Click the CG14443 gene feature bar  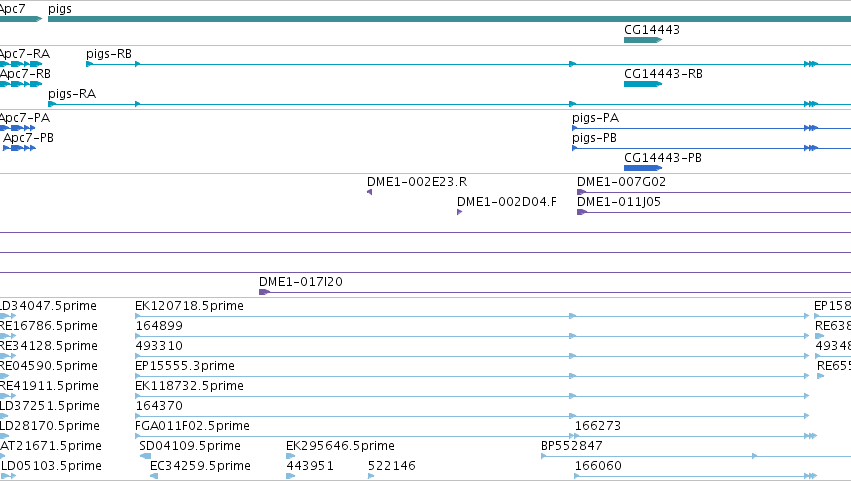643,40
